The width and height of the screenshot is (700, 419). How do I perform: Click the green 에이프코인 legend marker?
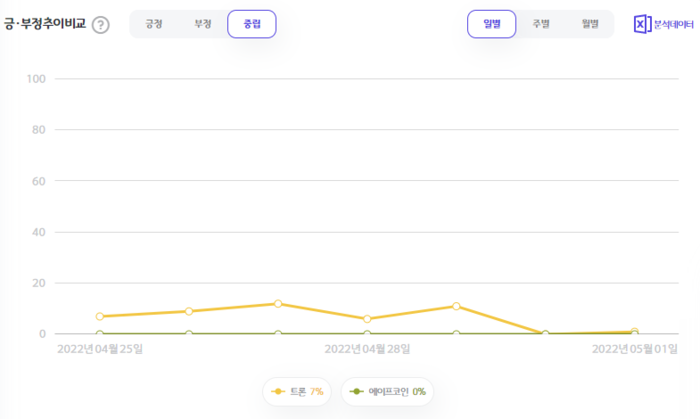click(x=357, y=391)
